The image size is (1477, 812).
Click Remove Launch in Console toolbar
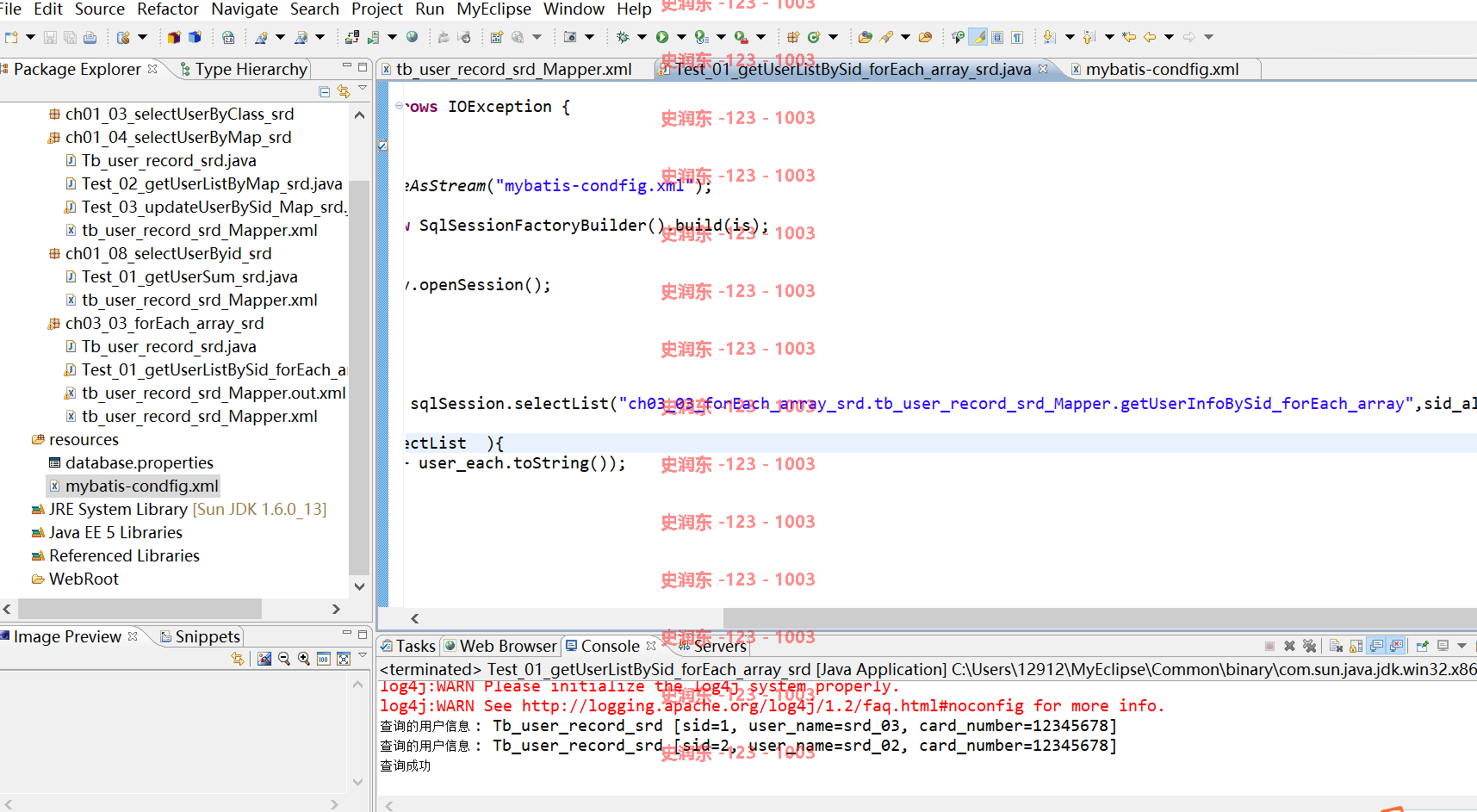click(1289, 646)
